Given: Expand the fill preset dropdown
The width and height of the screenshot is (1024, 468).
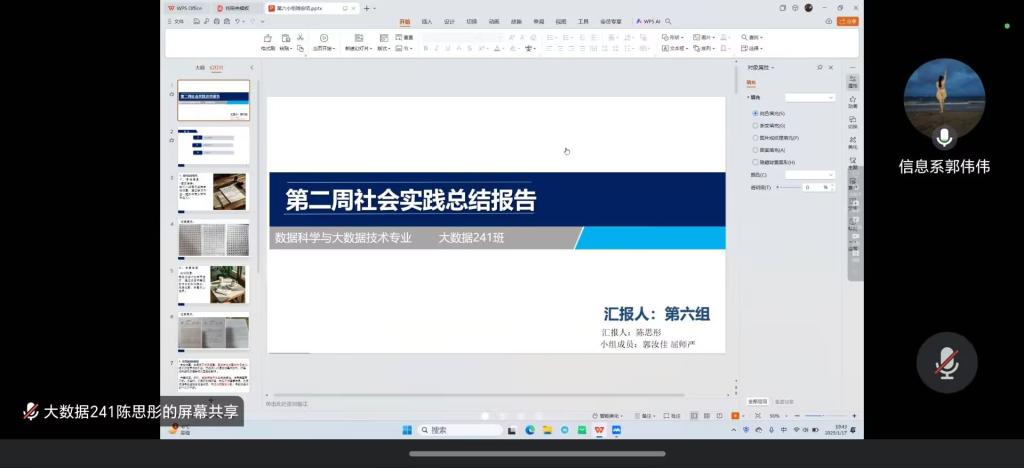Looking at the screenshot, I should pyautogui.click(x=810, y=97).
